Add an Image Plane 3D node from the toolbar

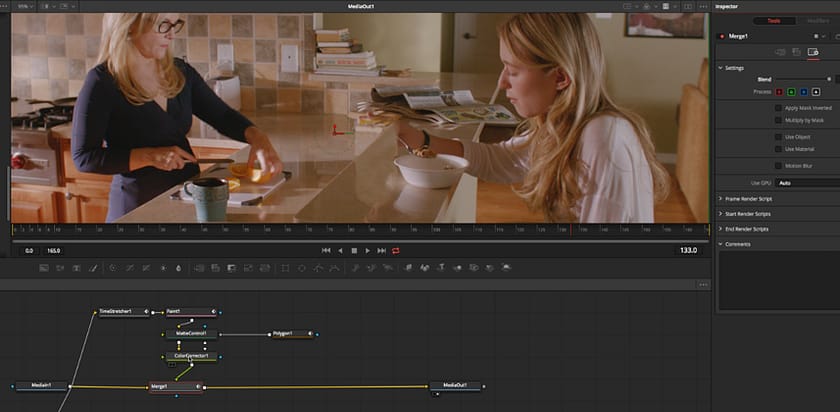point(408,267)
